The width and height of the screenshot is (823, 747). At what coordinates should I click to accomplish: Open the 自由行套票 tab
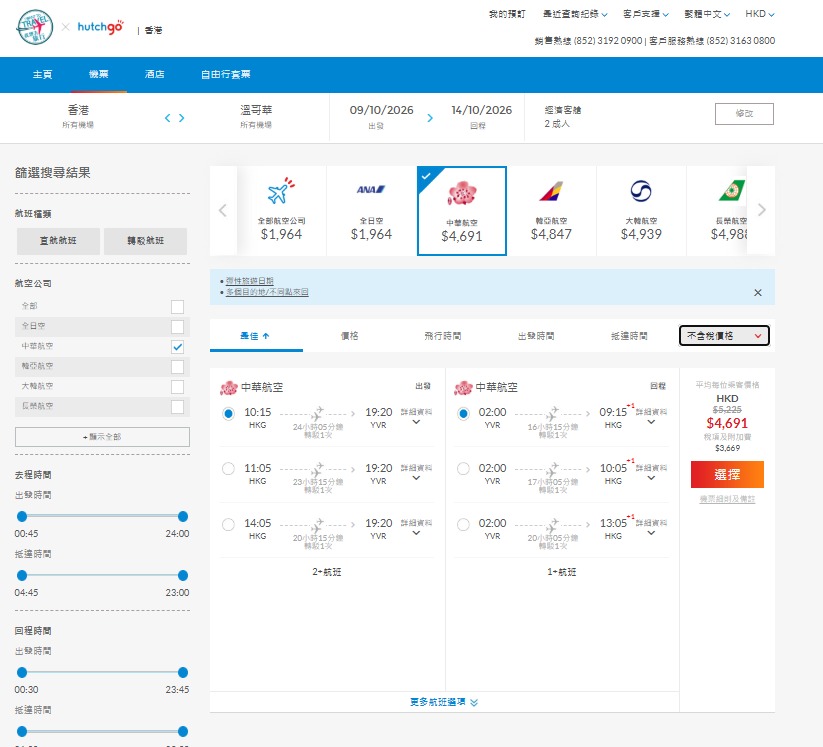[226, 75]
